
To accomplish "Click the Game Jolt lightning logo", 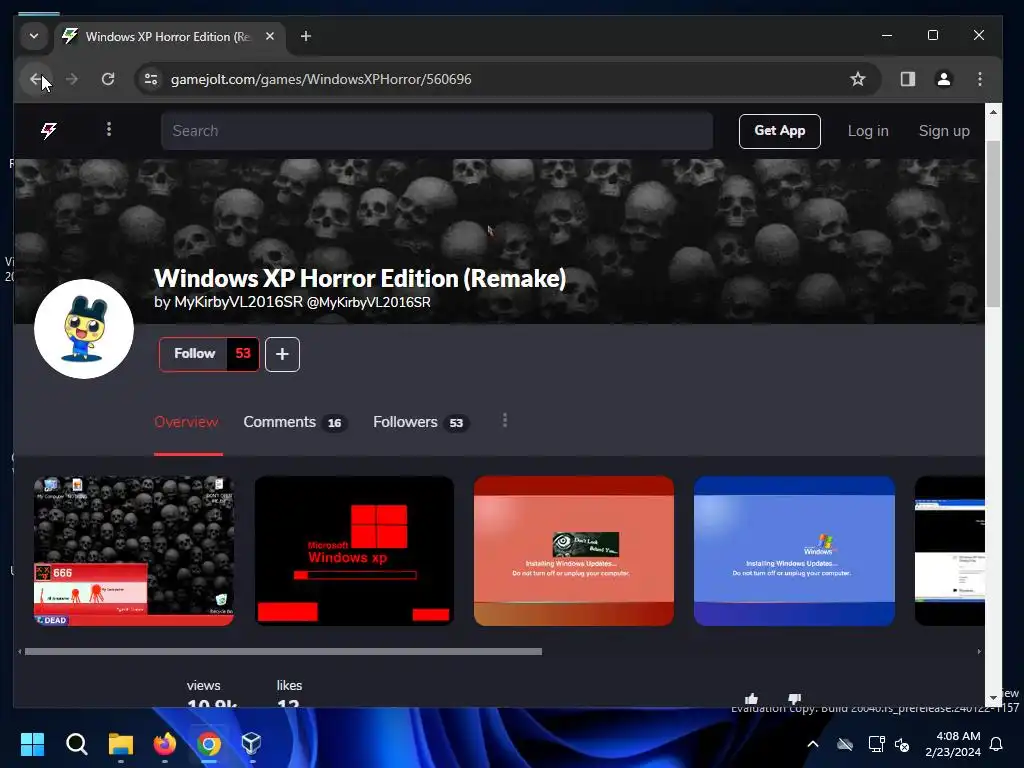I will [x=49, y=131].
